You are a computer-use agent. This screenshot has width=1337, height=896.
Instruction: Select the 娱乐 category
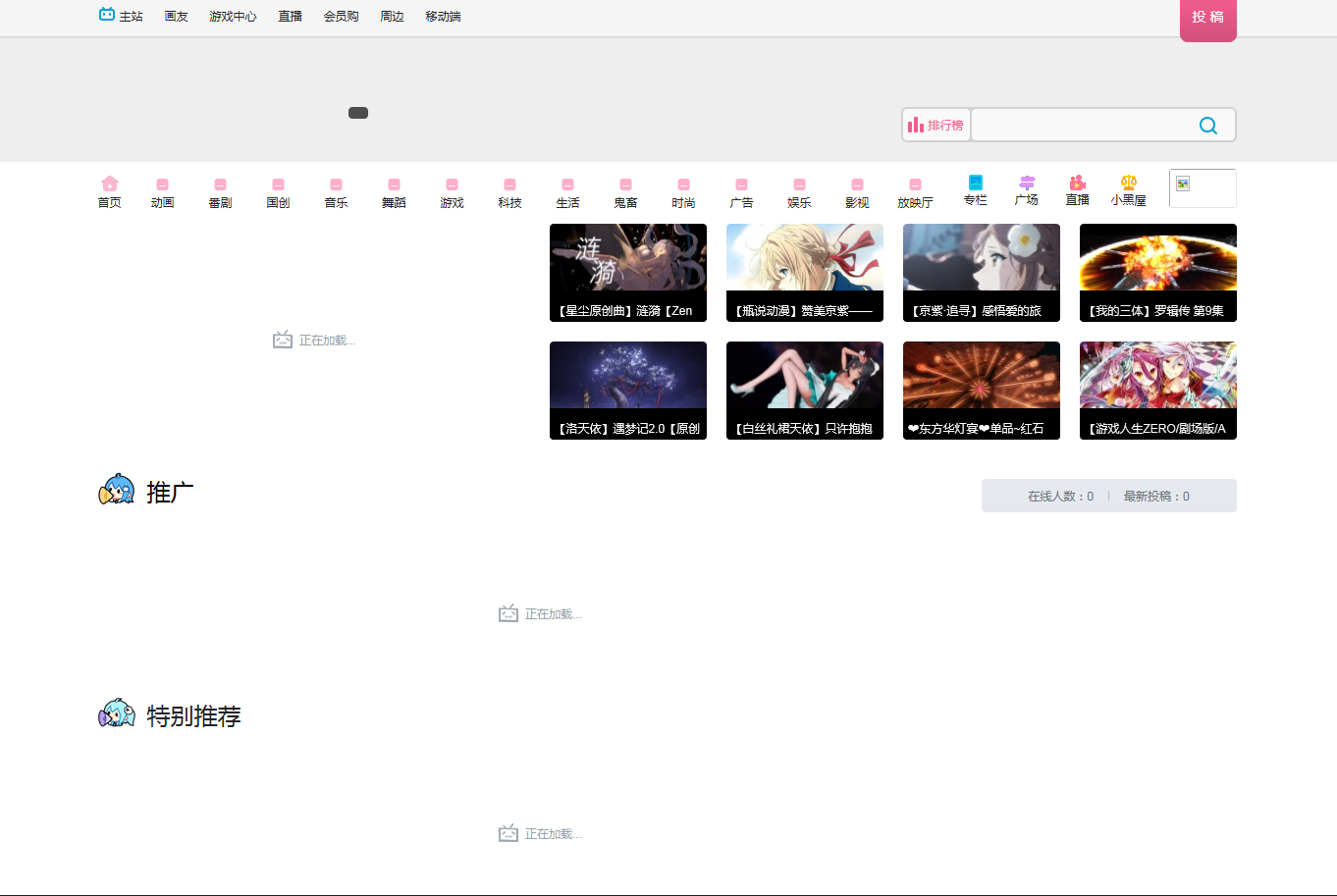click(x=800, y=193)
